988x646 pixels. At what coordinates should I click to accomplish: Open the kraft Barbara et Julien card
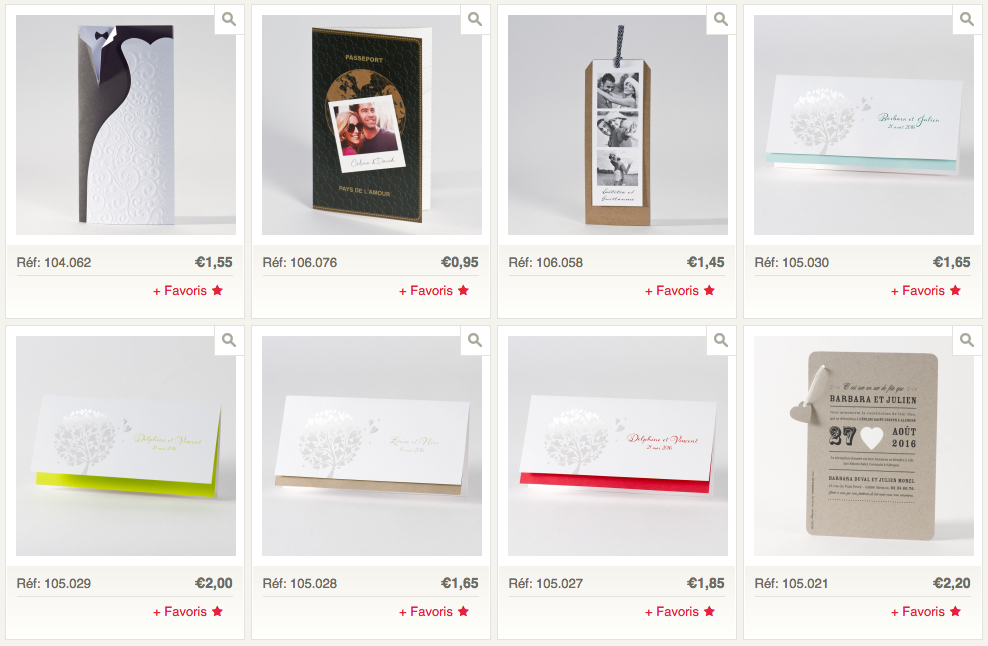pyautogui.click(x=864, y=446)
